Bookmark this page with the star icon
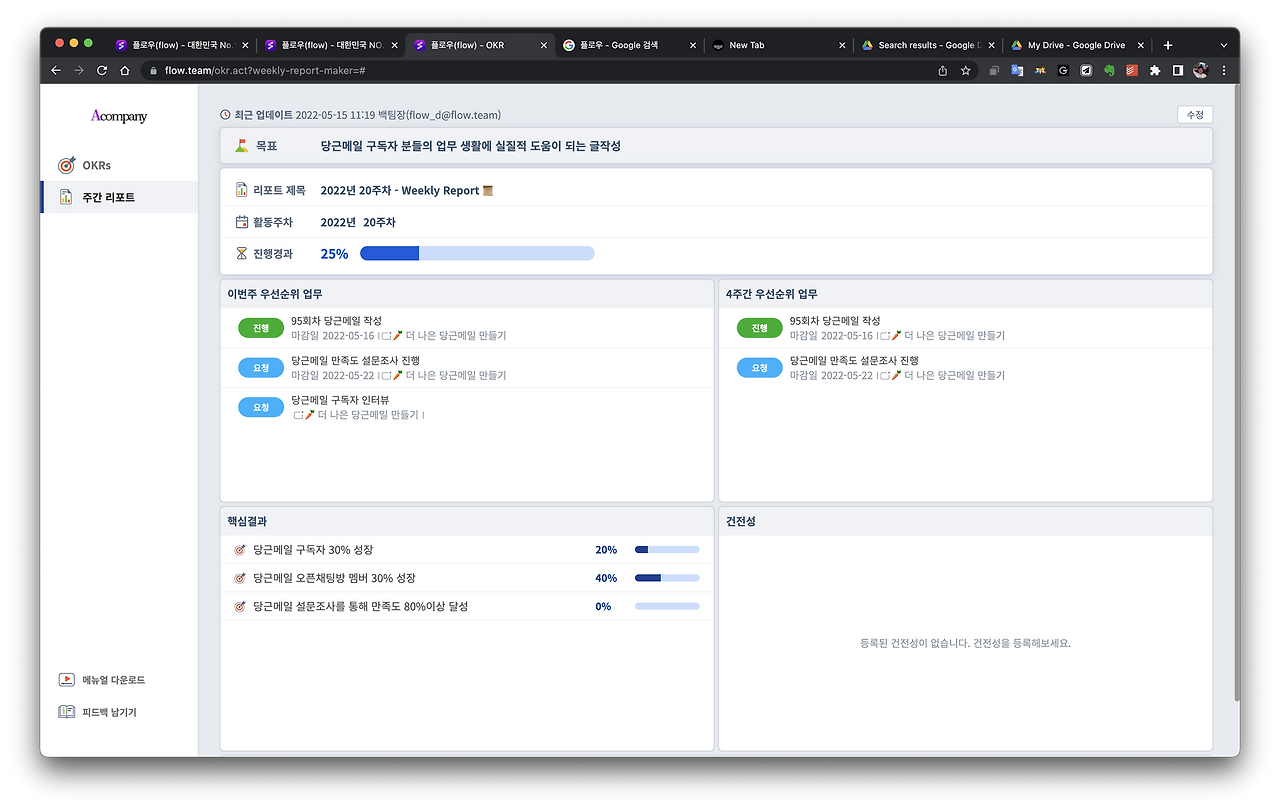Screen dimensions: 1280x810 [x=966, y=71]
